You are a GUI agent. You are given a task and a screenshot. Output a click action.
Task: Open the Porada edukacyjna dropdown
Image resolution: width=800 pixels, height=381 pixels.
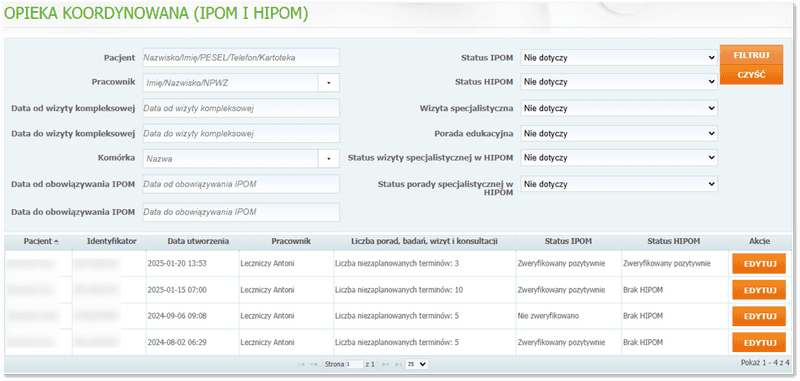(x=619, y=134)
